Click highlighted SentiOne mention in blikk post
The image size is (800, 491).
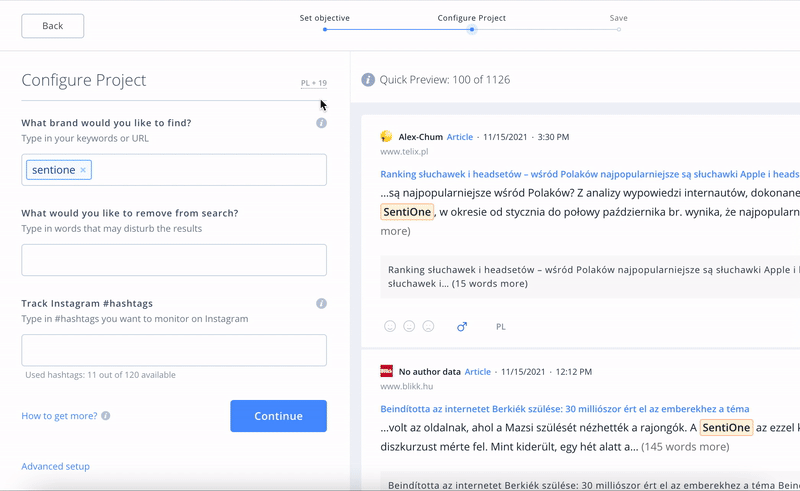coord(726,428)
